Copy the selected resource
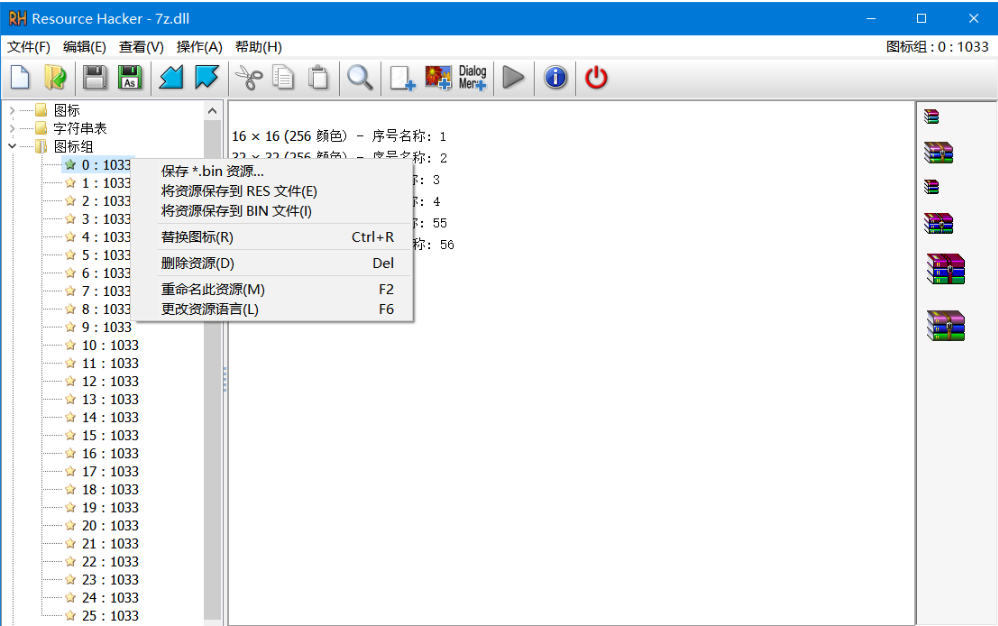 283,77
